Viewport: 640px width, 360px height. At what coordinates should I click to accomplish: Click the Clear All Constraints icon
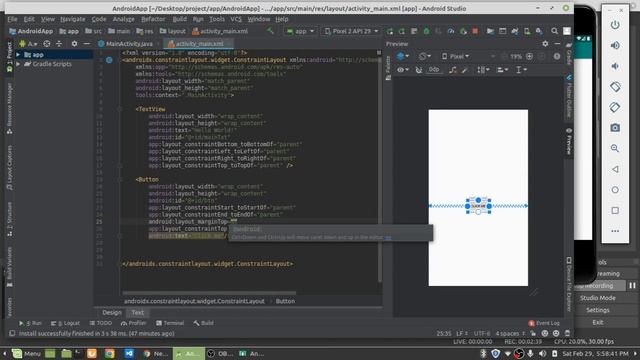click(453, 70)
